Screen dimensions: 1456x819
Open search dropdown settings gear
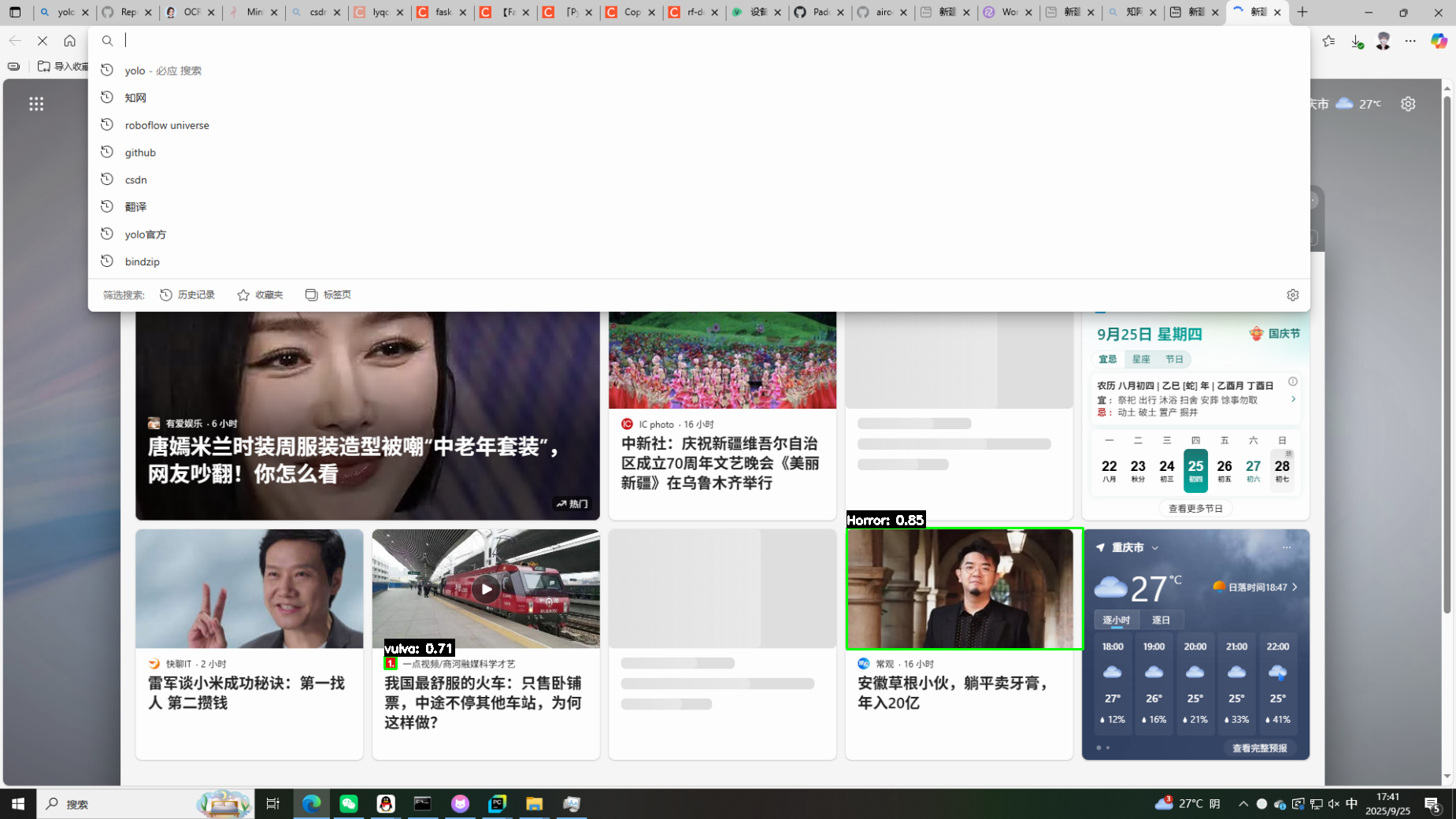(1292, 295)
